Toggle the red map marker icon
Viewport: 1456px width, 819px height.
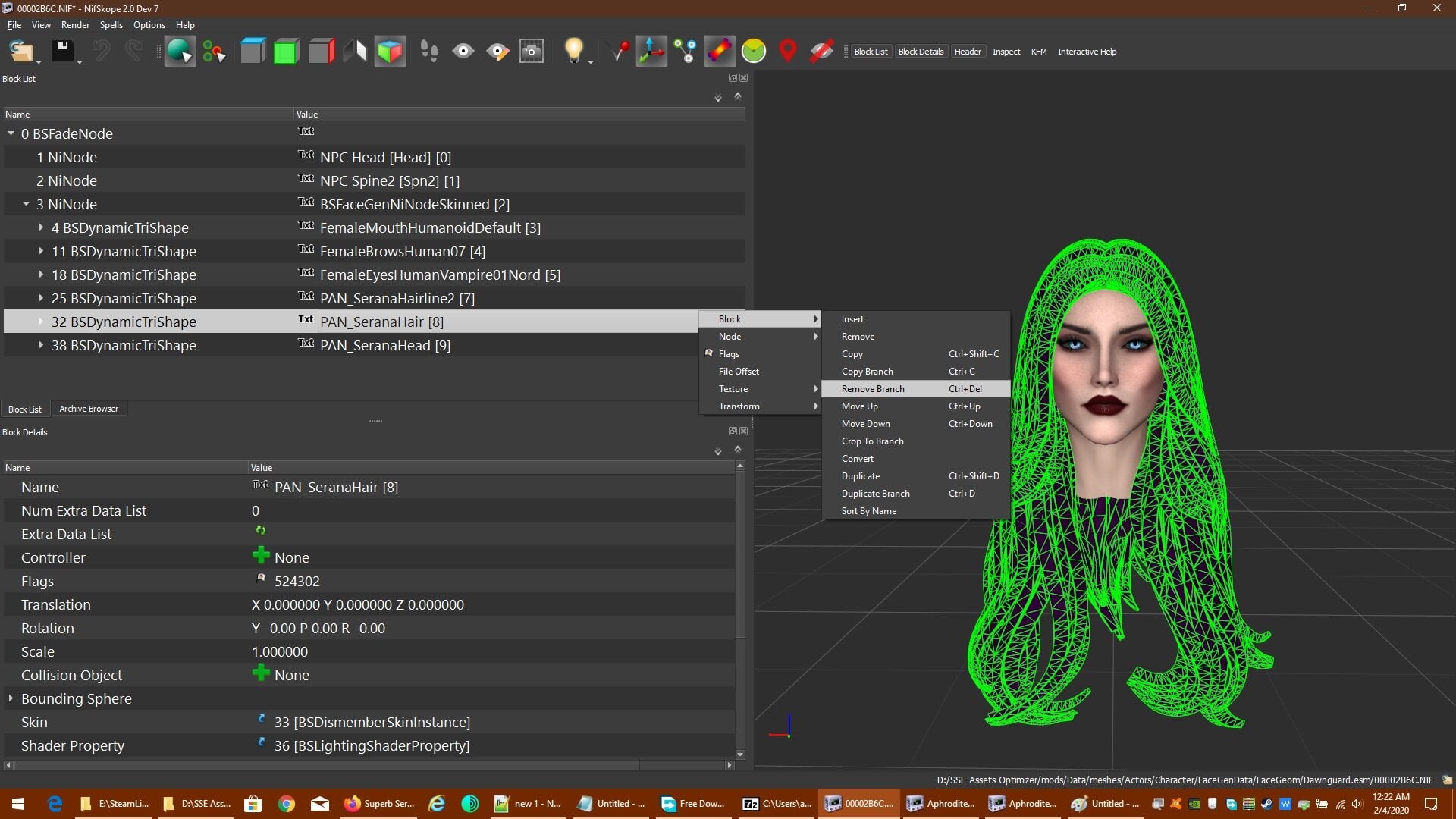[x=788, y=52]
